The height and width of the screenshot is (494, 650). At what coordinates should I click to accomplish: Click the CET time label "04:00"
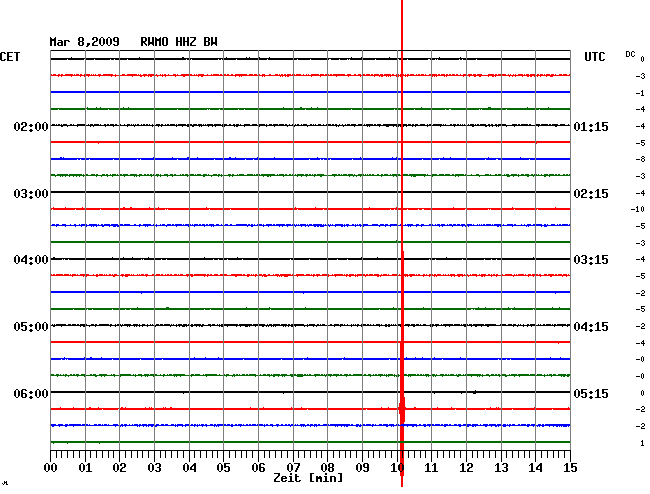pyautogui.click(x=31, y=260)
